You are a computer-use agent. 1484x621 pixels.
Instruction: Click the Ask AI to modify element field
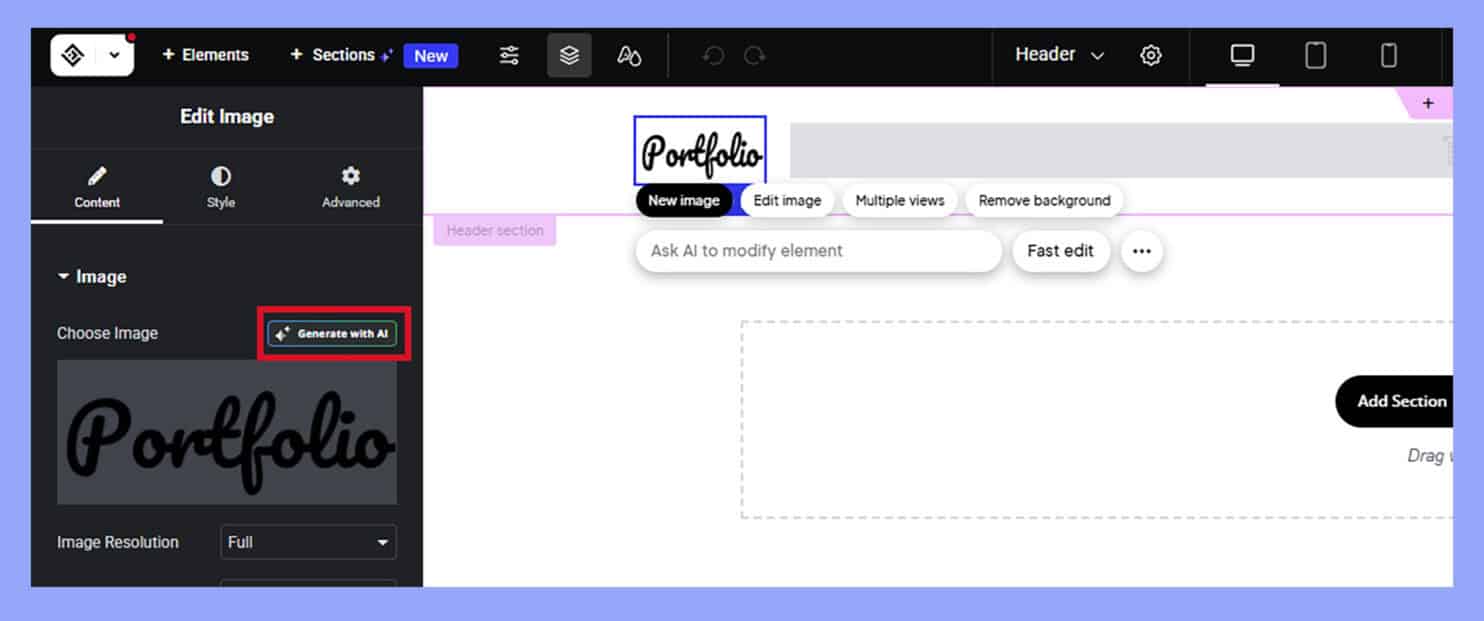pos(818,251)
